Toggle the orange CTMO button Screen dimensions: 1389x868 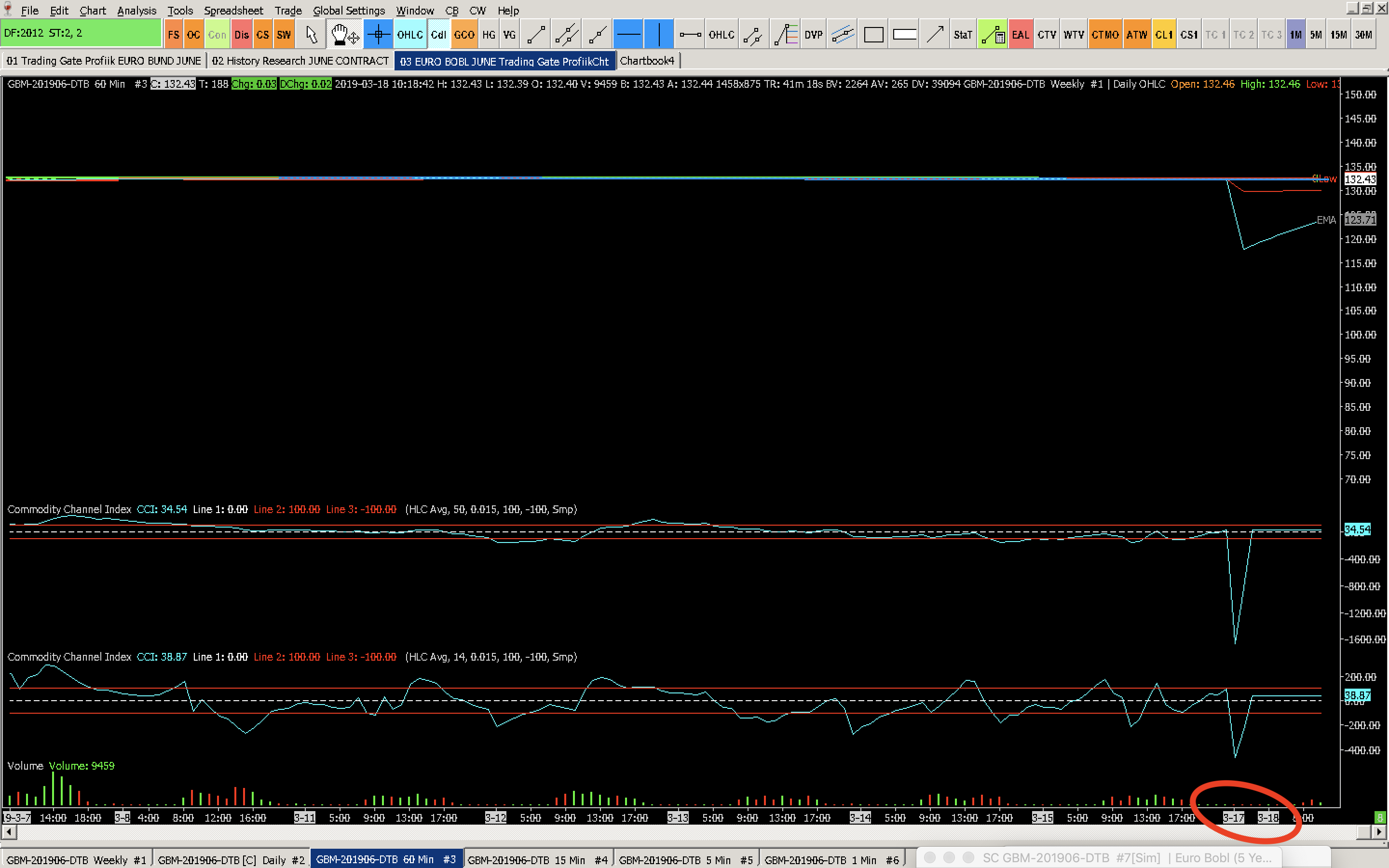(1105, 34)
